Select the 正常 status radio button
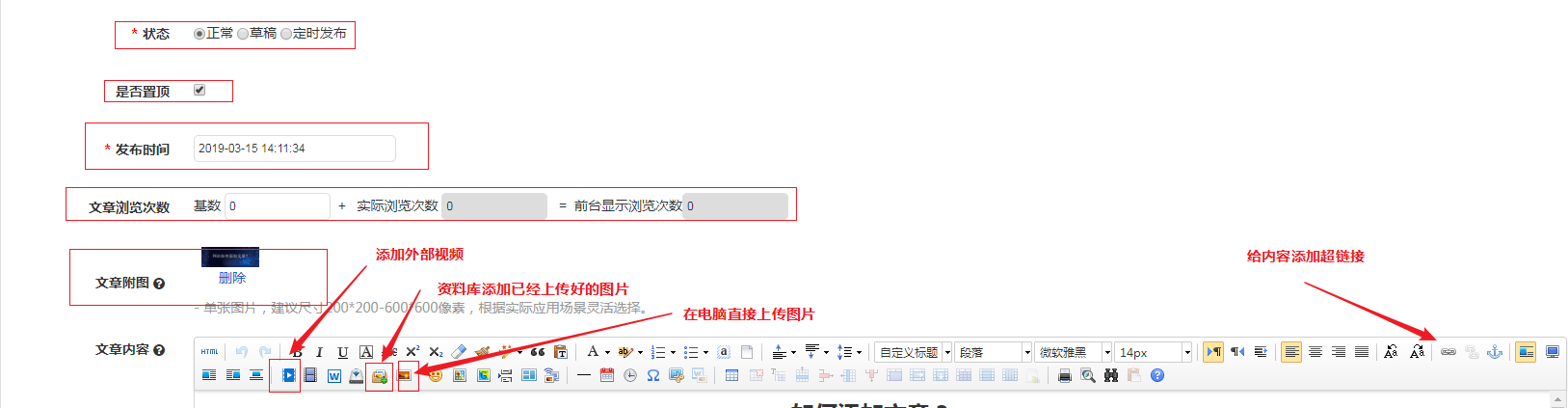 coord(199,34)
